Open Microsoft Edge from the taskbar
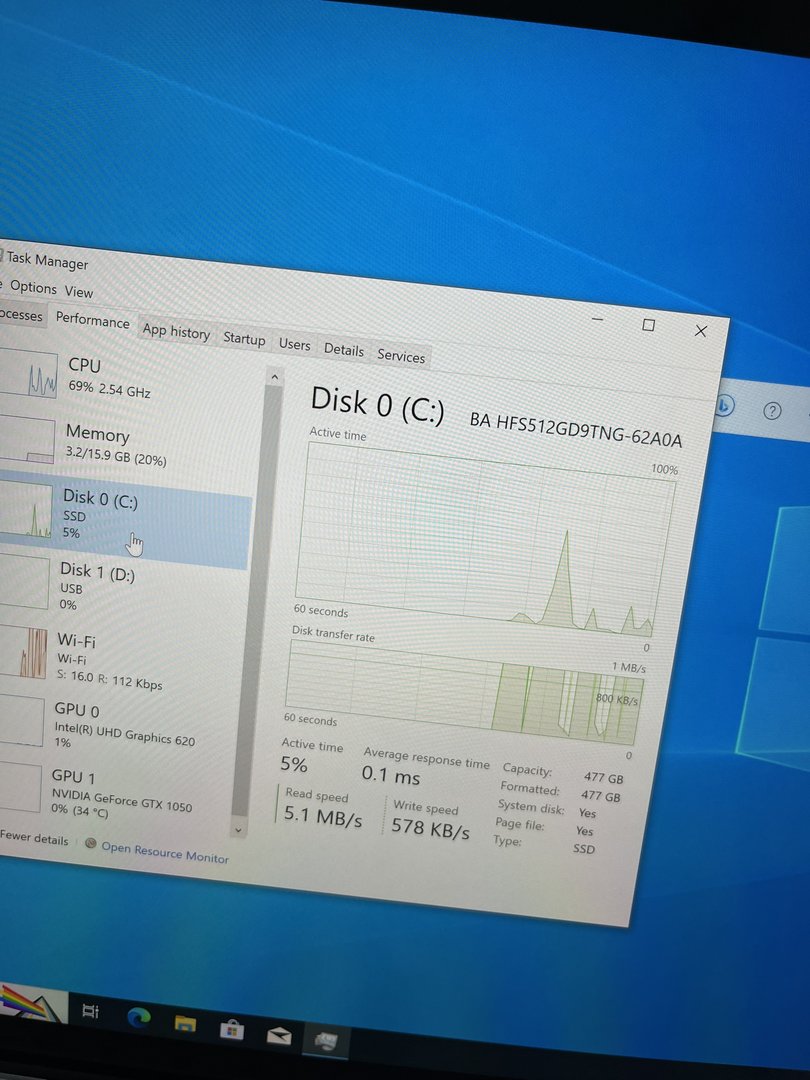 click(139, 1017)
